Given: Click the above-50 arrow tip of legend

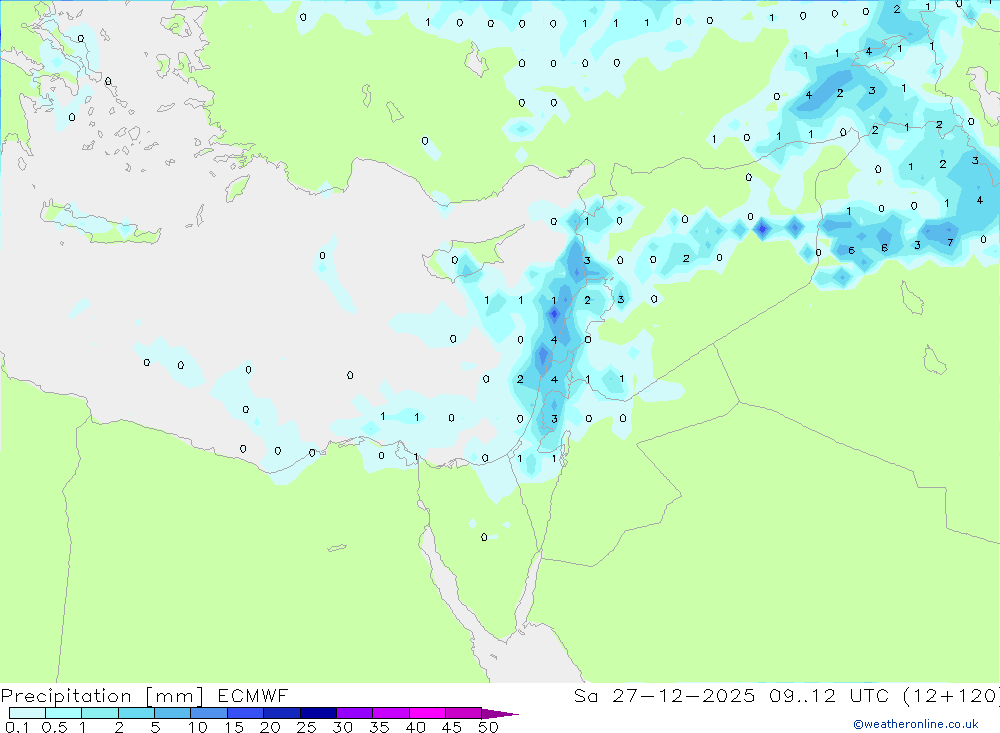Looking at the screenshot, I should pos(501,714).
